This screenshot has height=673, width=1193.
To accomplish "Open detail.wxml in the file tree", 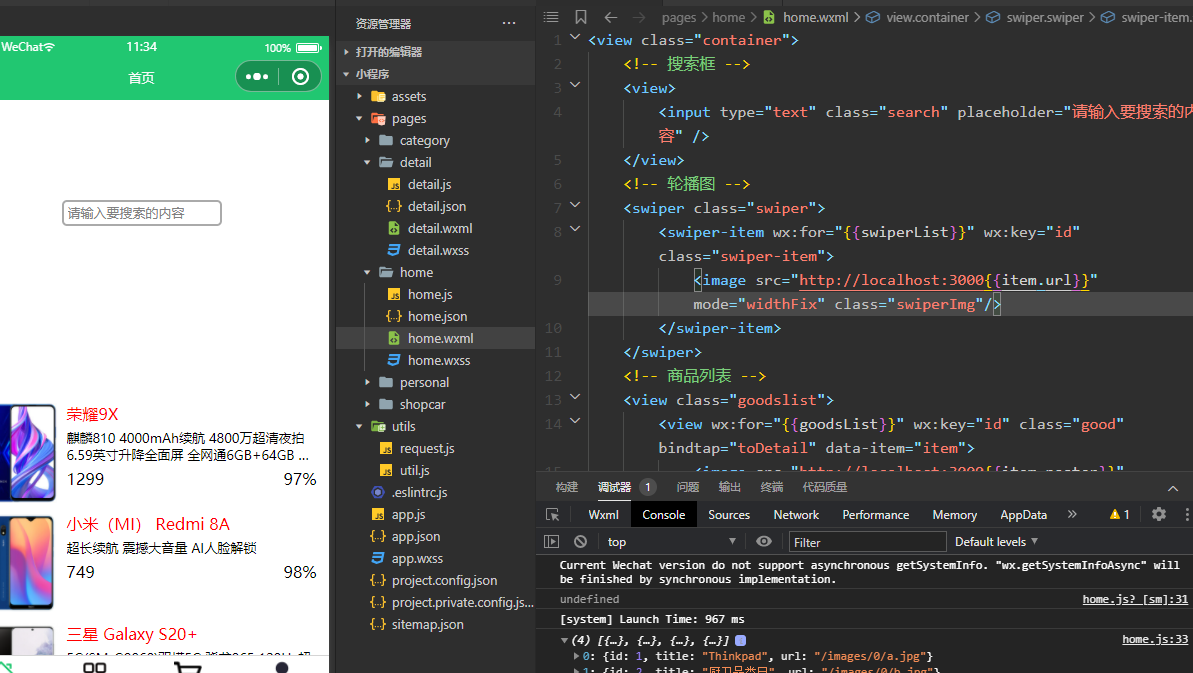I will (x=440, y=228).
